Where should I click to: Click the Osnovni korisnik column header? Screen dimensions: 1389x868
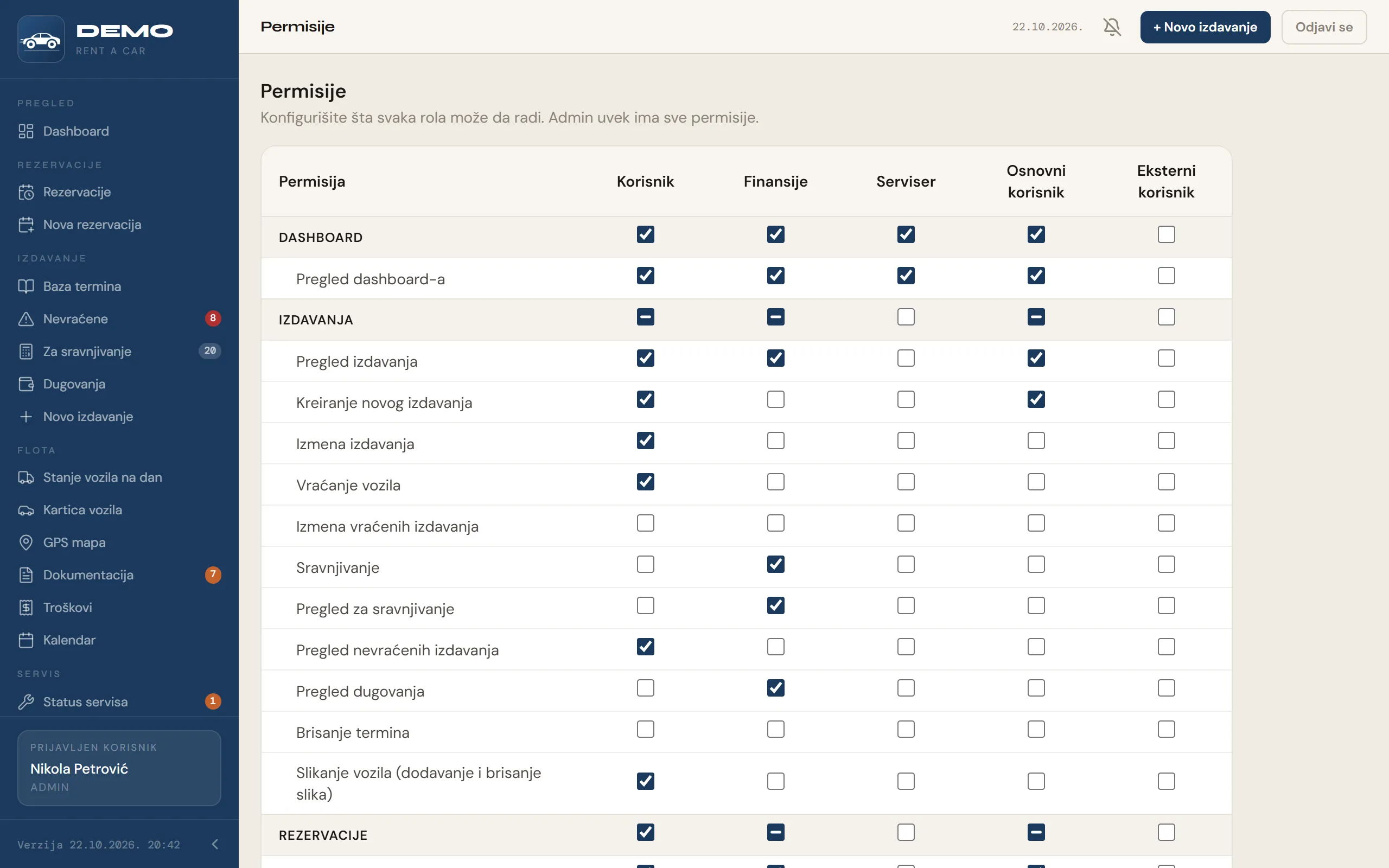(1036, 181)
